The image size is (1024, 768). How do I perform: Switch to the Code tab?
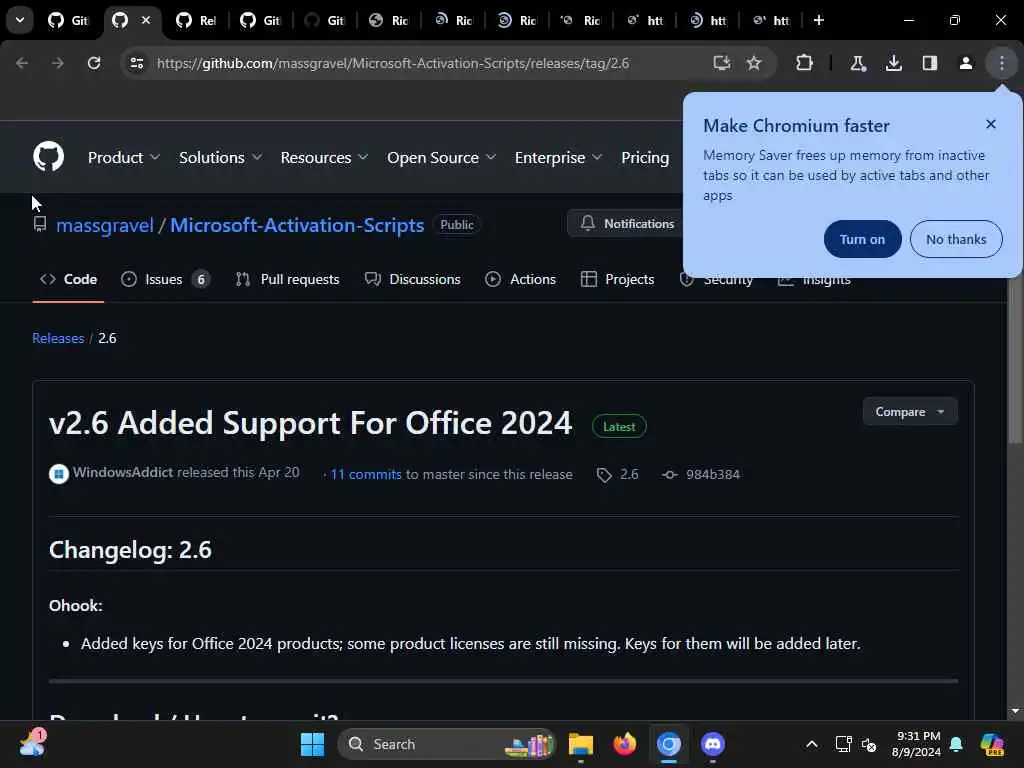(x=69, y=280)
